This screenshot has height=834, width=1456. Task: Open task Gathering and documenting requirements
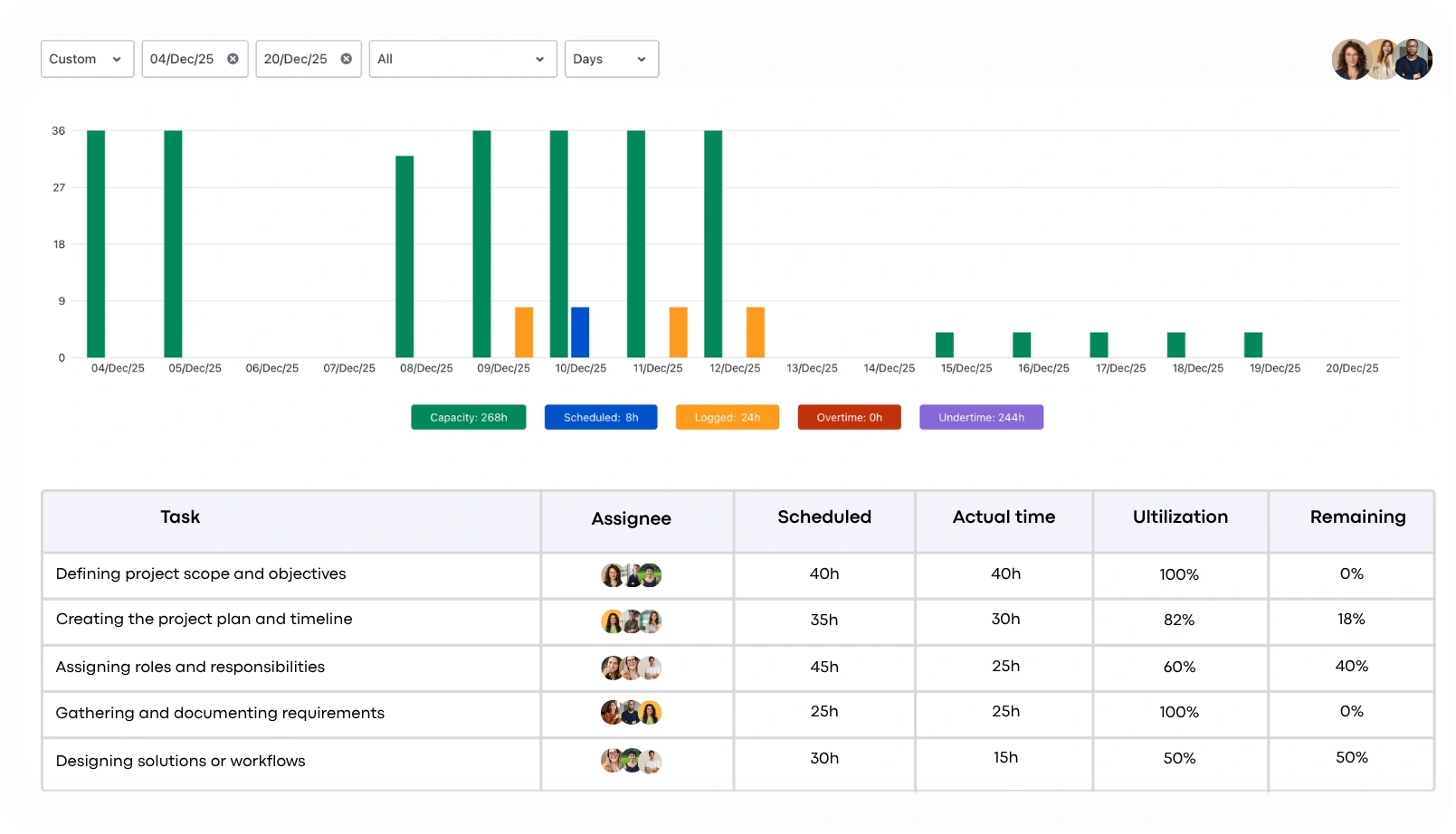click(x=220, y=713)
